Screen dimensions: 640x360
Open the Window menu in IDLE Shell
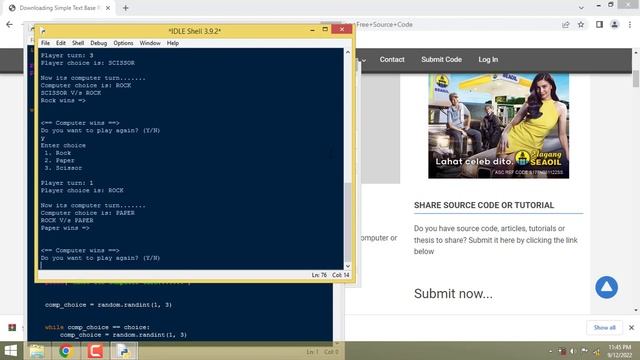pyautogui.click(x=150, y=43)
